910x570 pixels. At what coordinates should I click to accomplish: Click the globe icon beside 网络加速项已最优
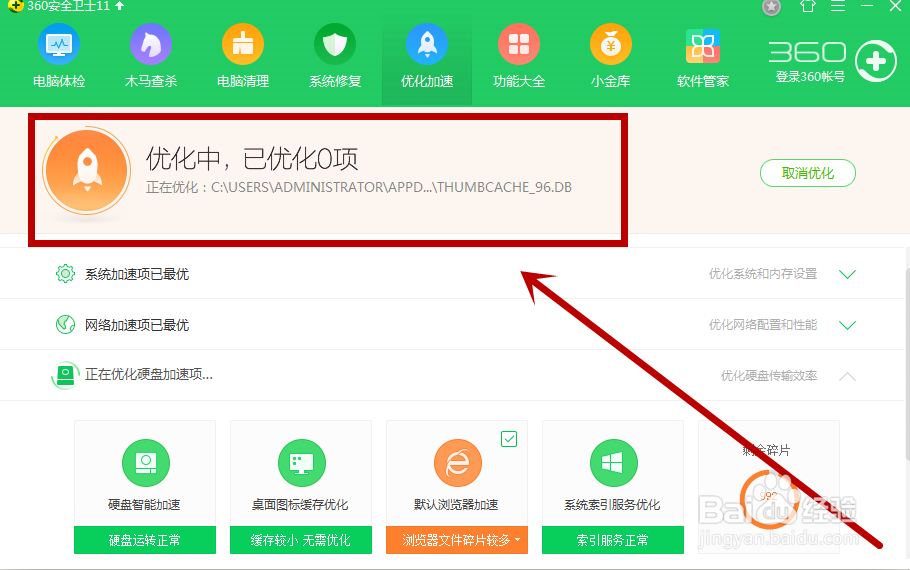(x=65, y=324)
